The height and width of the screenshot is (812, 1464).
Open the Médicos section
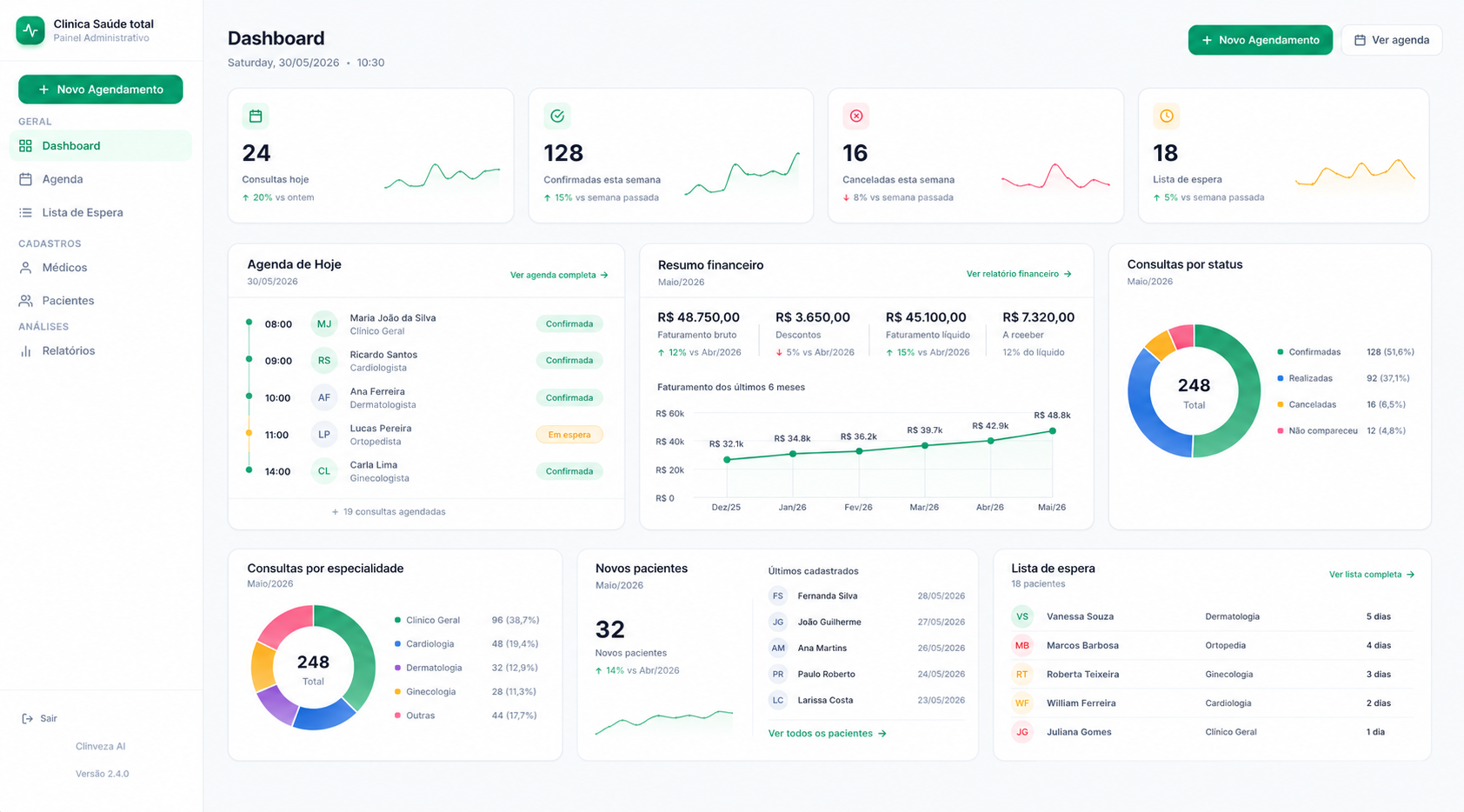tap(101, 268)
